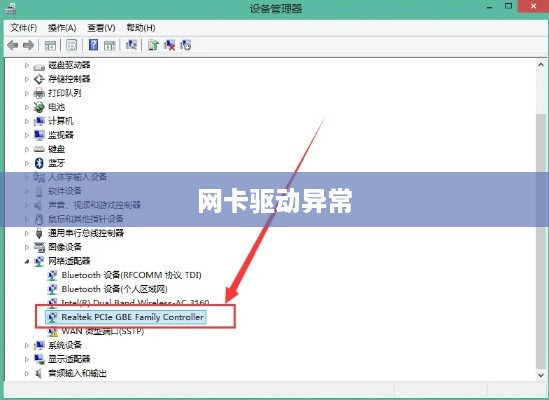Toggle the show/hide console tree icon

[x=50, y=45]
